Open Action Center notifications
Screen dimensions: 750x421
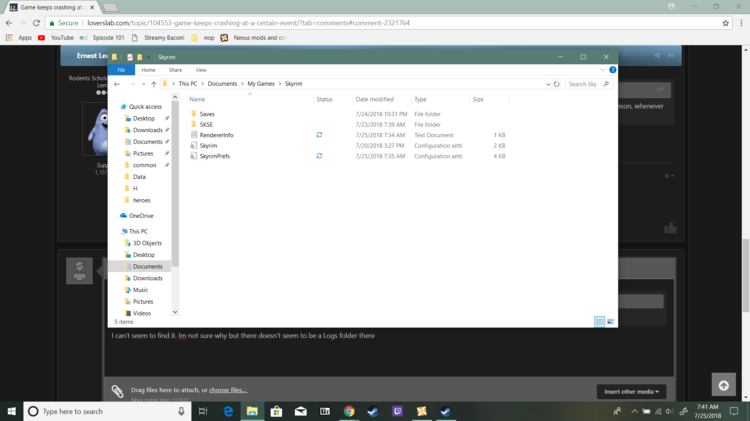[x=734, y=411]
